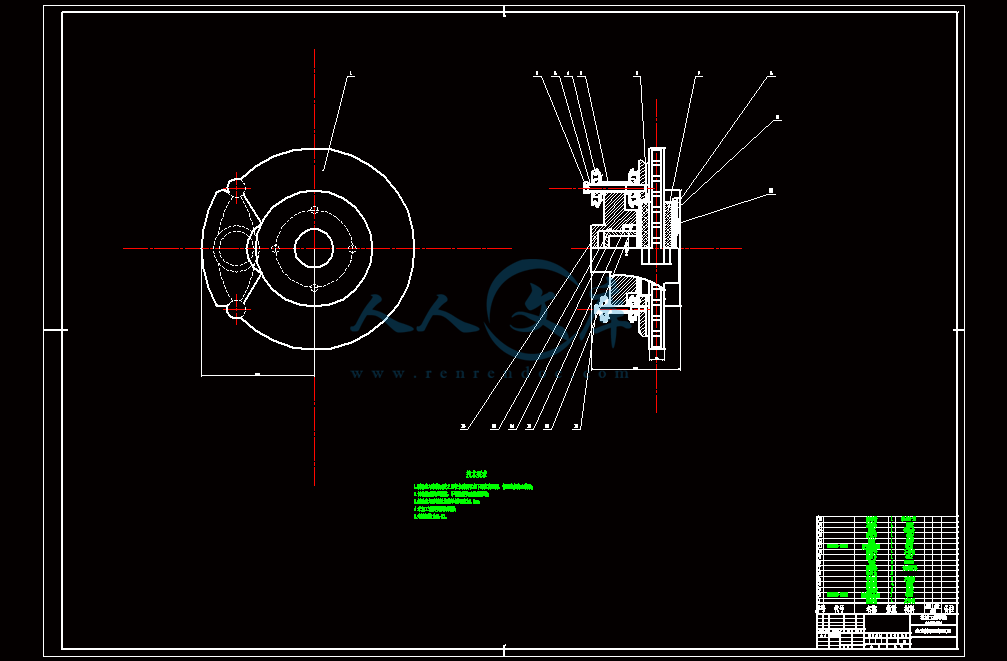Click the lower caliper mounting bolt hole
1007x661 pixels.
click(x=236, y=309)
